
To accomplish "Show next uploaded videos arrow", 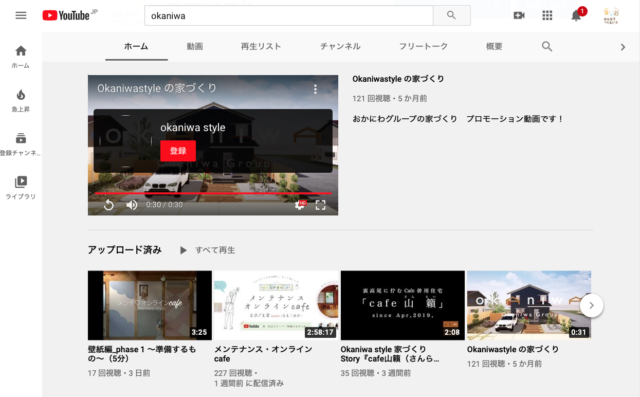I will 591,305.
